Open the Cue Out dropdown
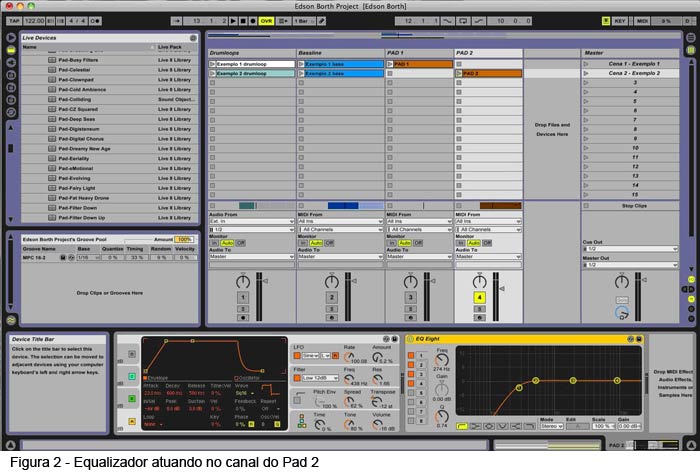 630,249
